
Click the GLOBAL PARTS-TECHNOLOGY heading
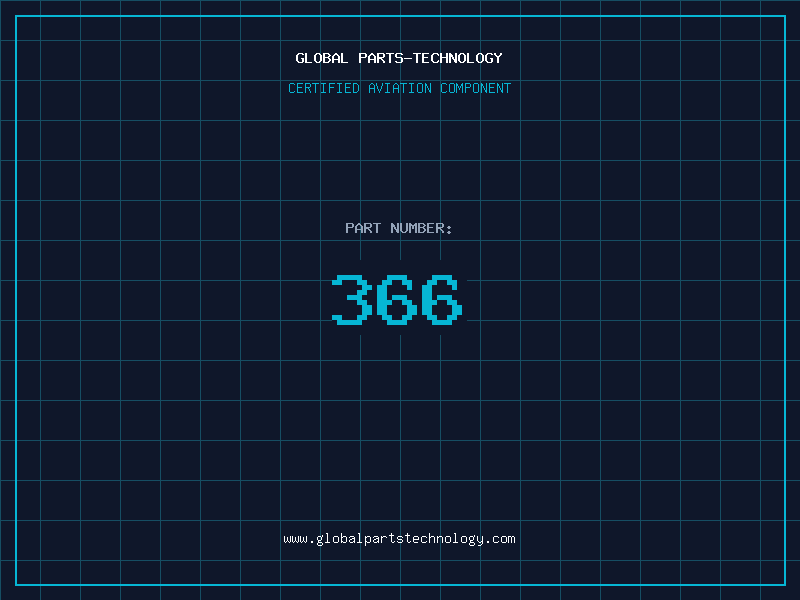(x=399, y=58)
